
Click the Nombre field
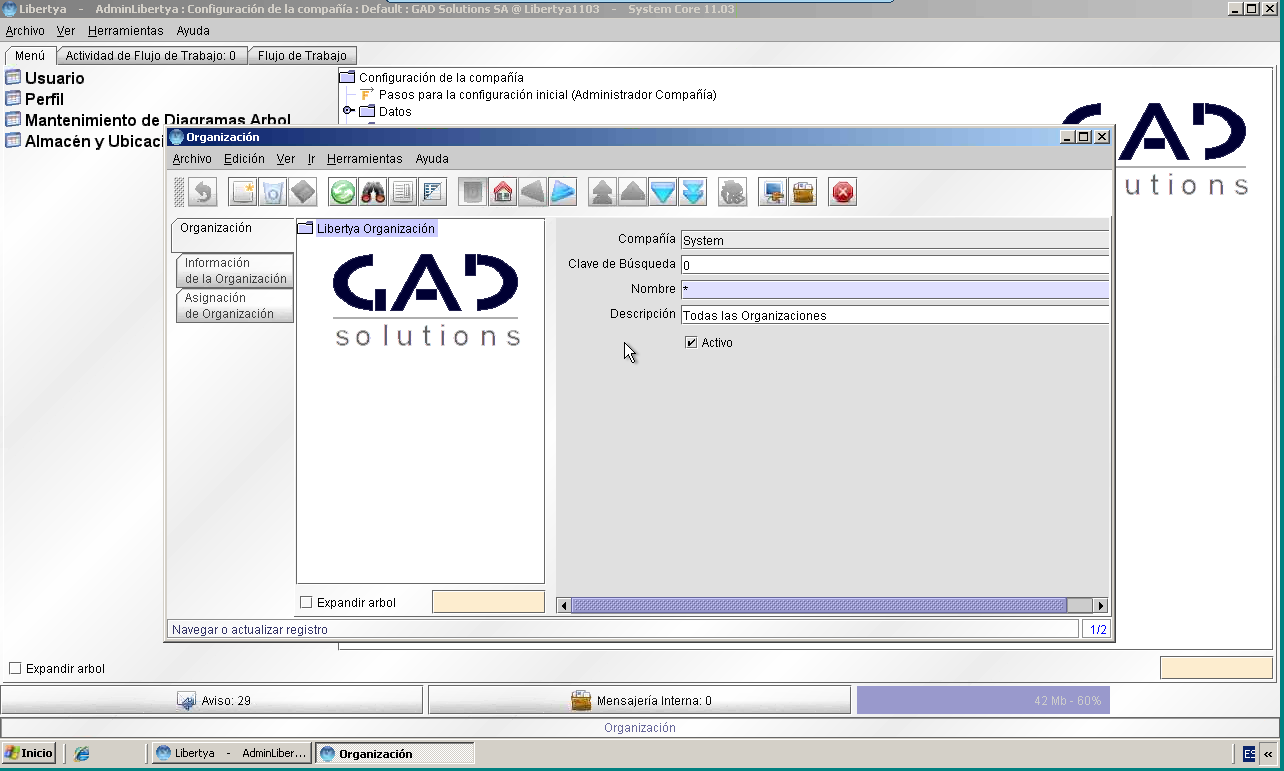[895, 290]
